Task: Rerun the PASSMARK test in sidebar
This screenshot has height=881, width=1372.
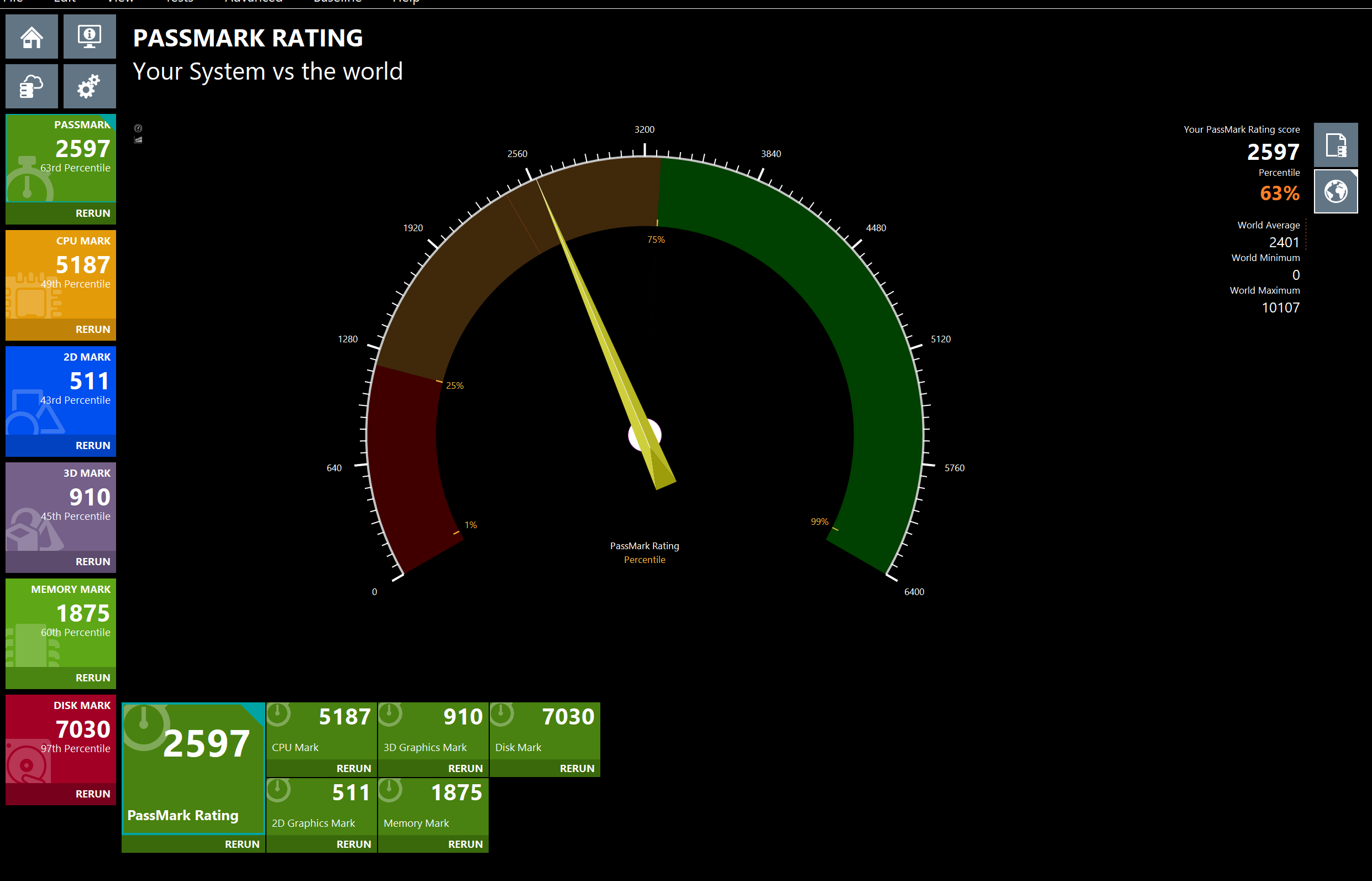Action: click(x=61, y=213)
